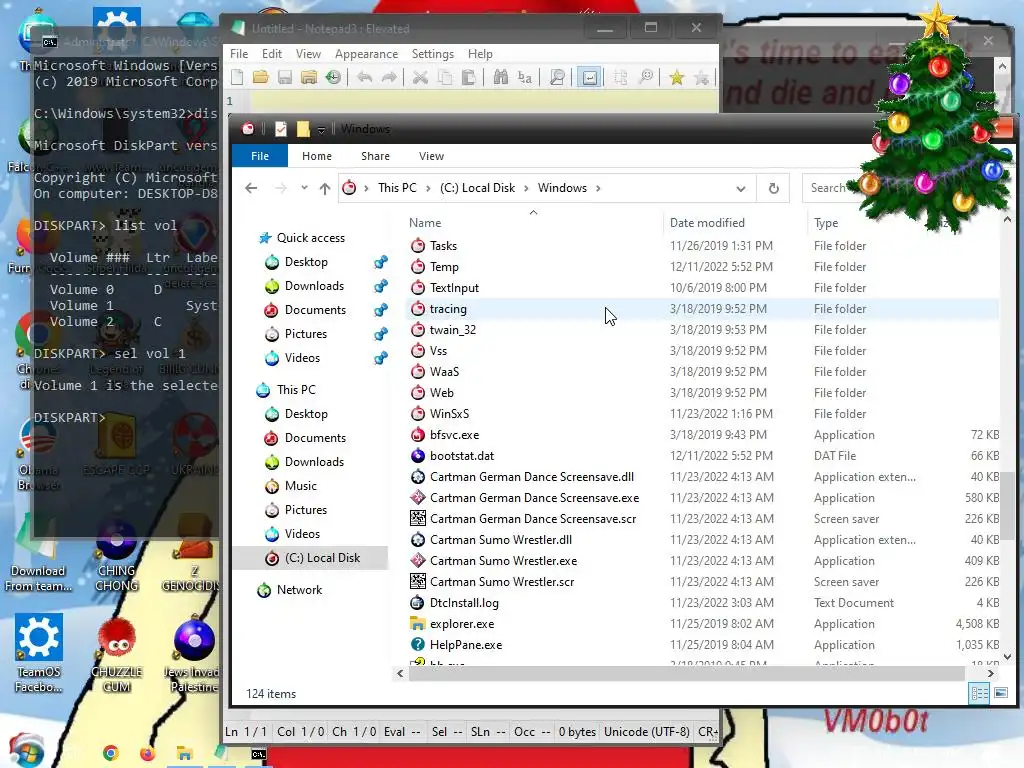Open the recent locations dropdown in Explorer
1024x768 pixels.
[304, 188]
